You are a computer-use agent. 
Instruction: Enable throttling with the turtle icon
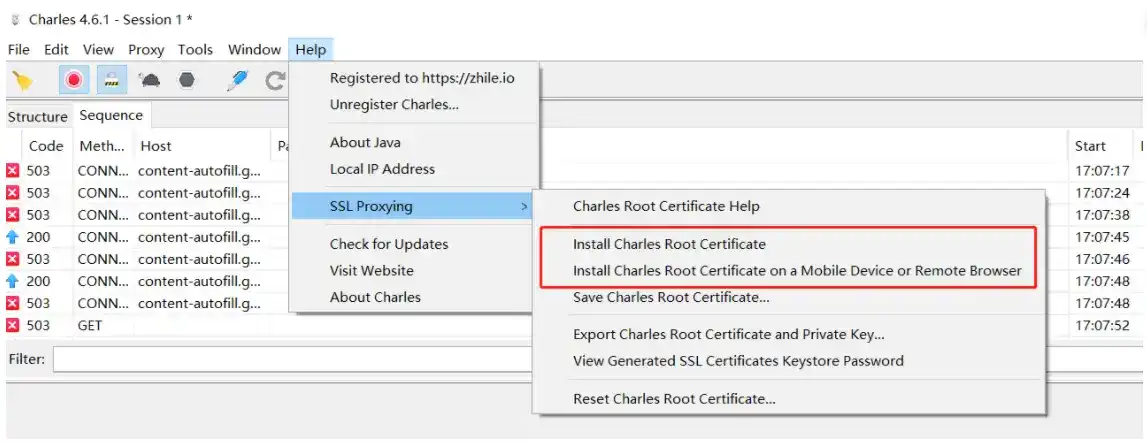point(149,81)
